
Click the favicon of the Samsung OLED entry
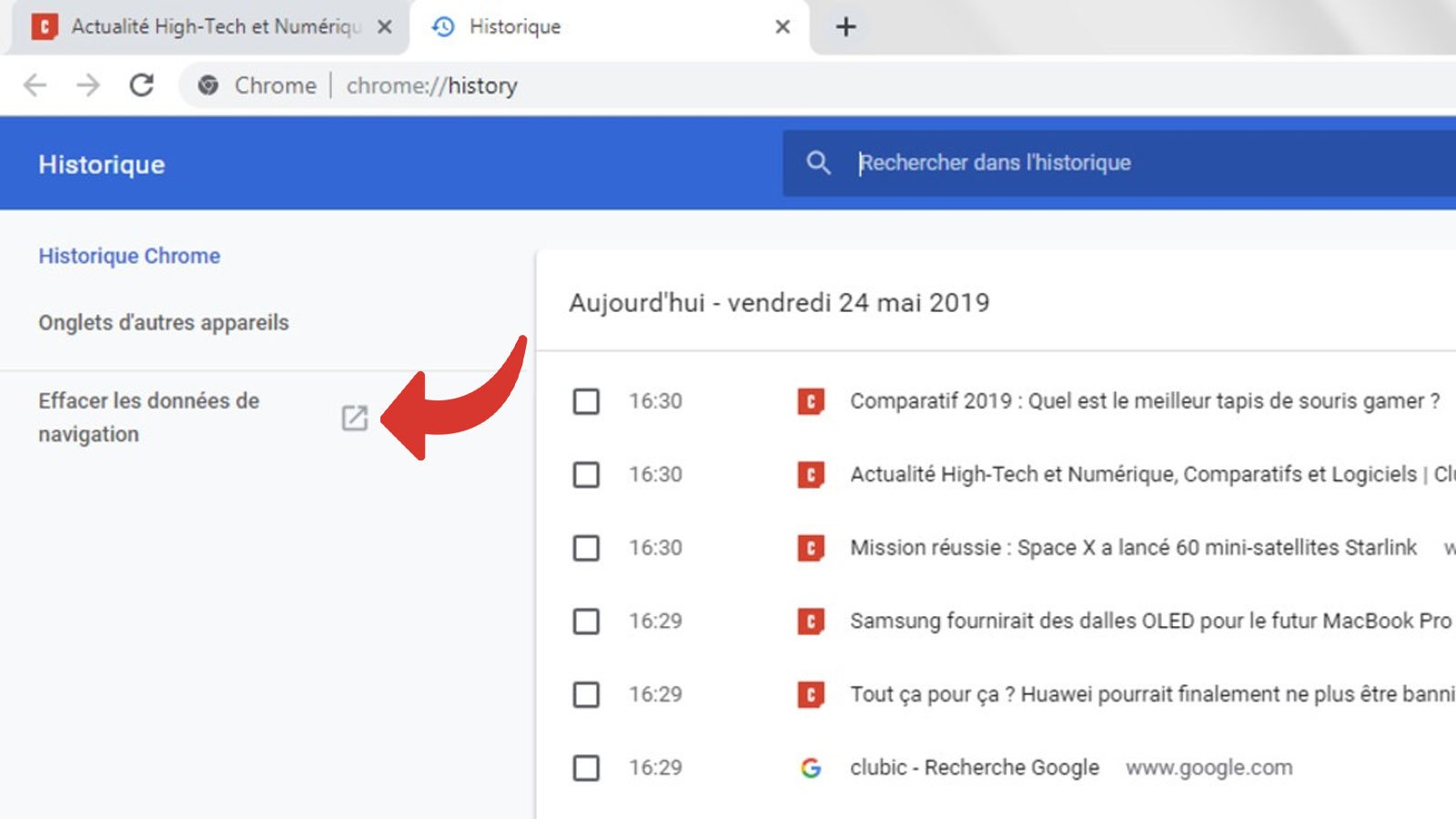pos(810,622)
